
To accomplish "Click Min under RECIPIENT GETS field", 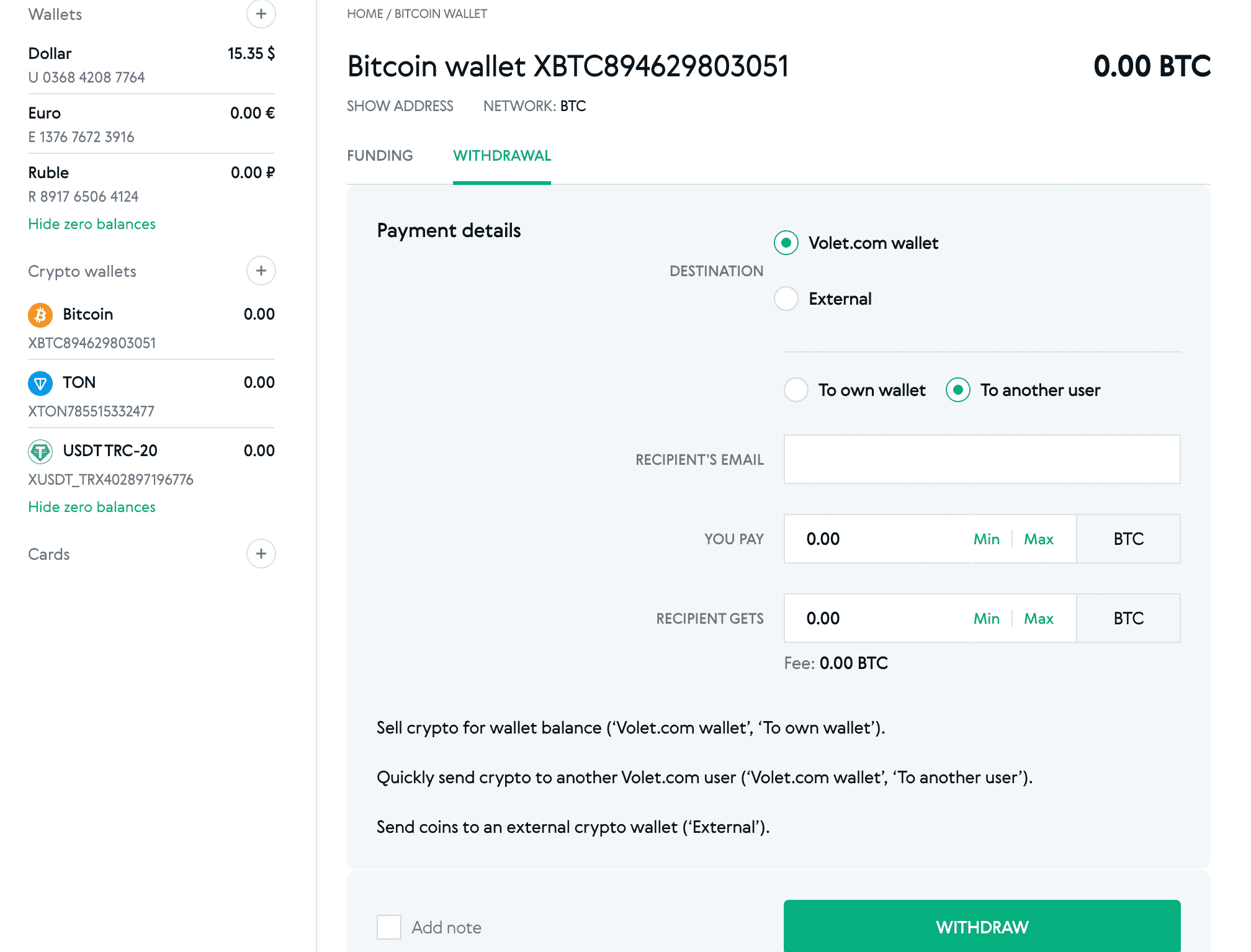I will click(986, 618).
